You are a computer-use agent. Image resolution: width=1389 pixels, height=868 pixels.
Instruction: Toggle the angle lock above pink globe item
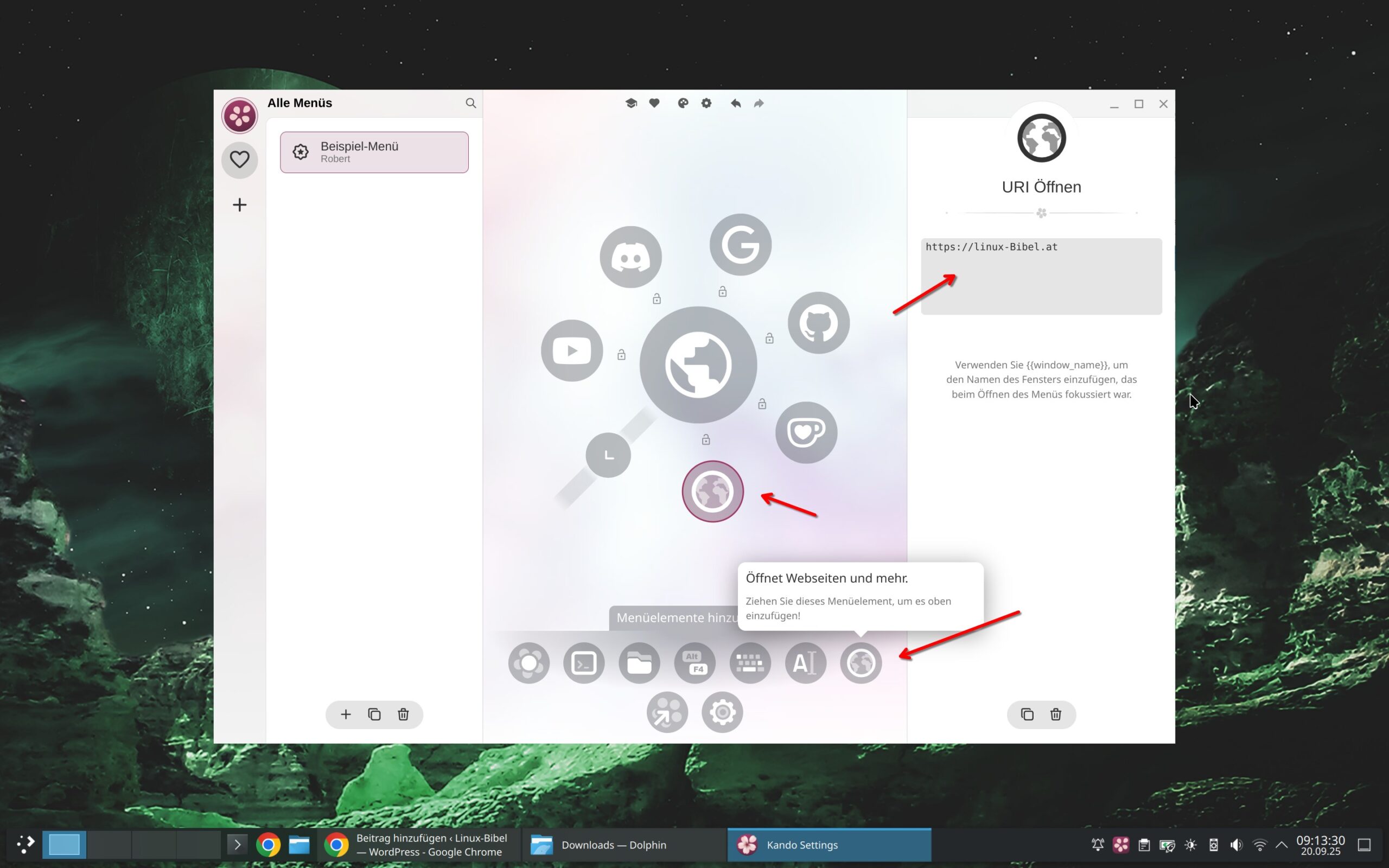point(706,439)
